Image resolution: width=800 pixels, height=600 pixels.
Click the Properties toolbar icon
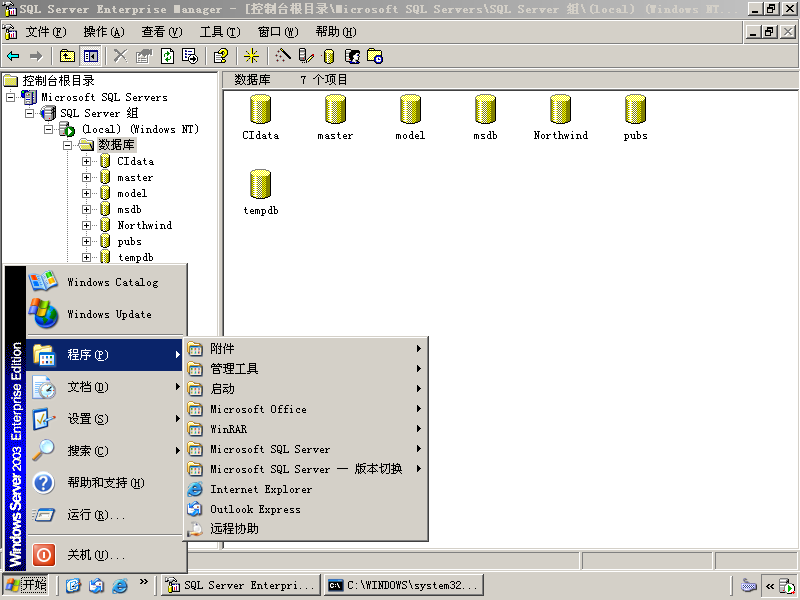click(x=144, y=56)
